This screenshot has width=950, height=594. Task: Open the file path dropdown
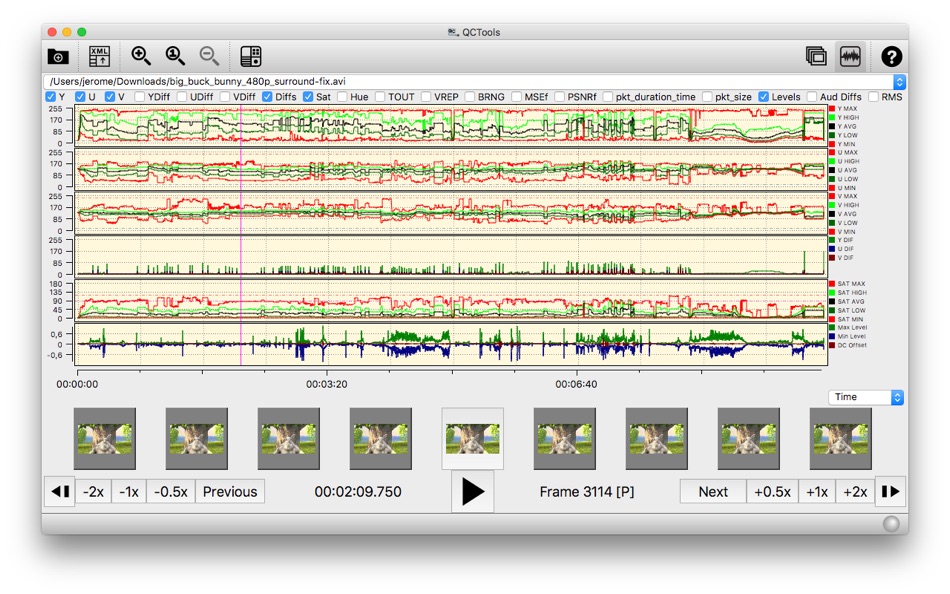point(898,82)
